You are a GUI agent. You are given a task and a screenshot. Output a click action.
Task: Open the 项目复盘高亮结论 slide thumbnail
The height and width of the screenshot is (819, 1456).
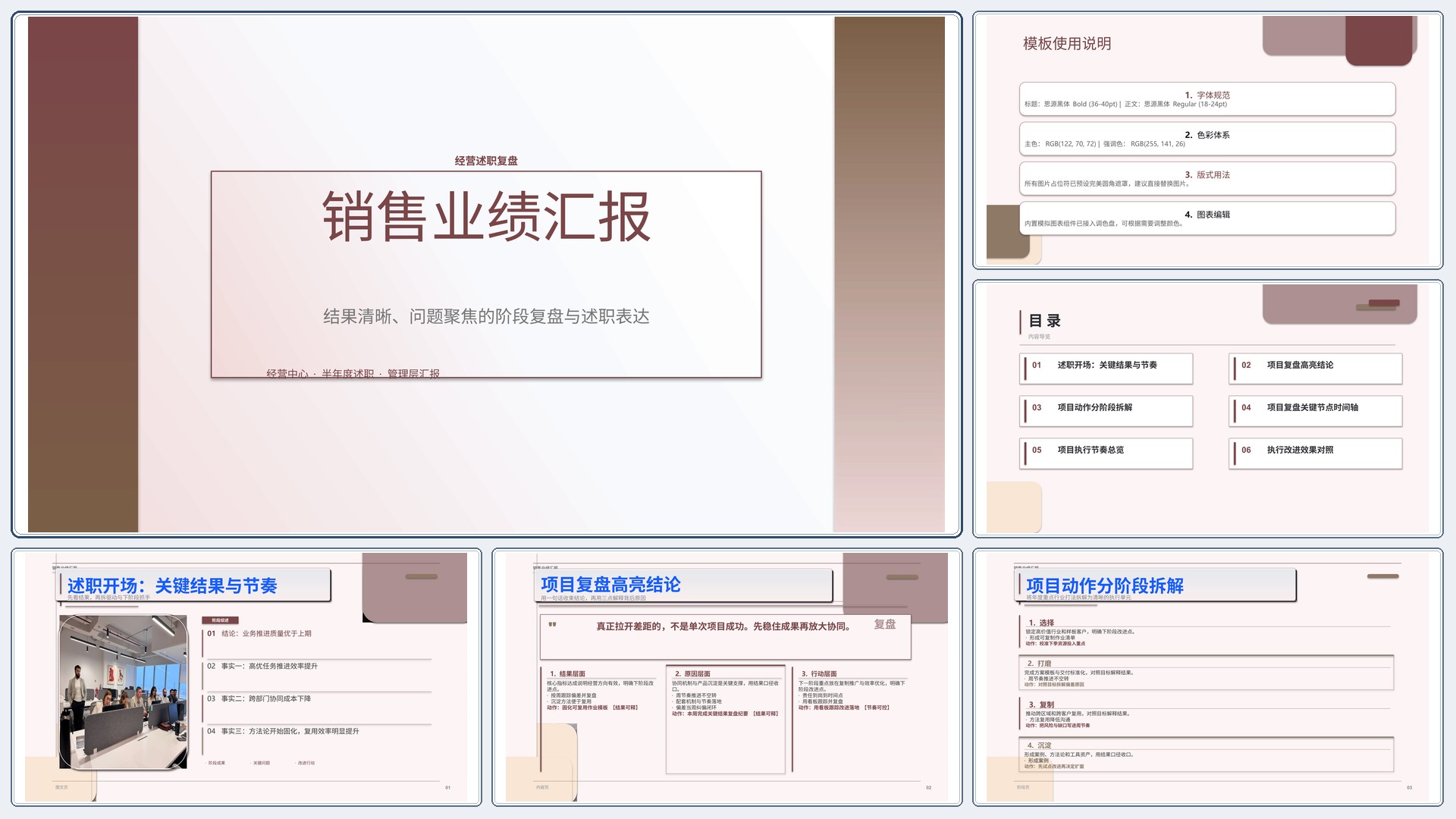pyautogui.click(x=726, y=677)
